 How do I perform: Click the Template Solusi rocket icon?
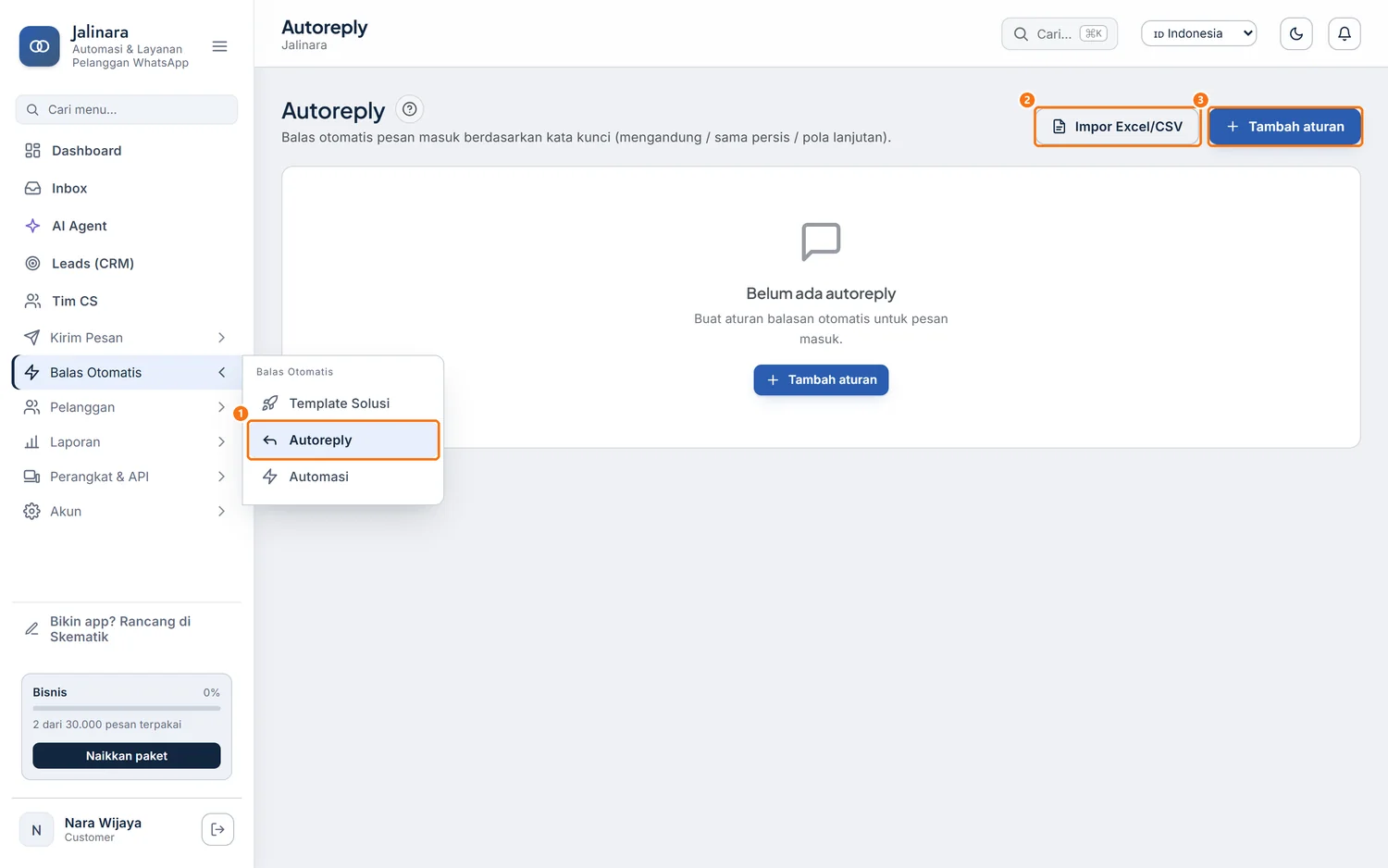pyautogui.click(x=270, y=403)
